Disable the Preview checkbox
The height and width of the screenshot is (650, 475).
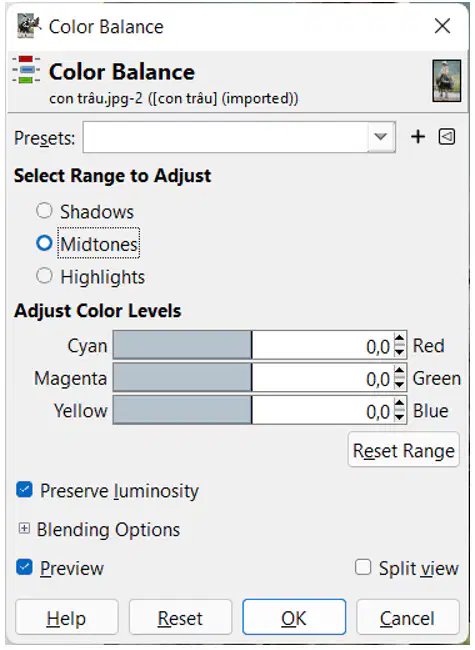(x=24, y=567)
